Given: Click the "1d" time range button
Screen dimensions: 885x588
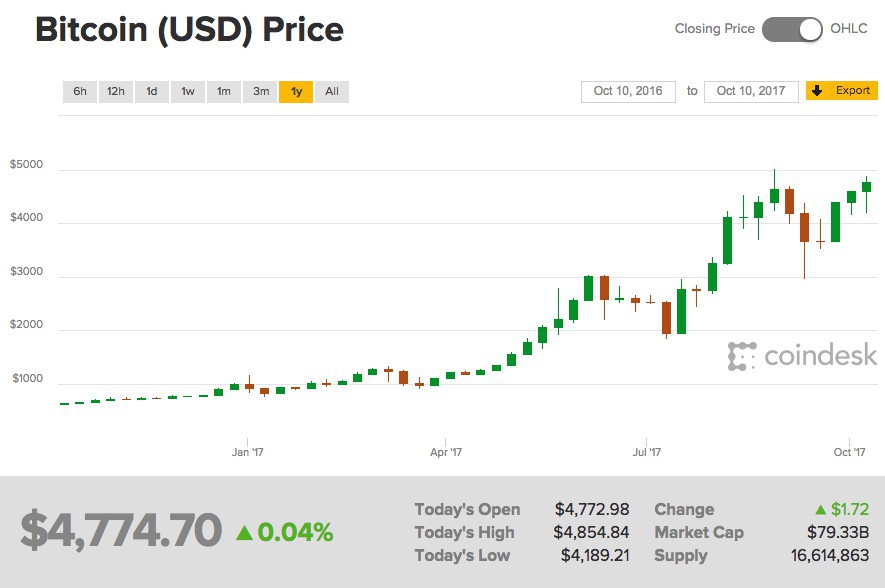Looking at the screenshot, I should (150, 91).
